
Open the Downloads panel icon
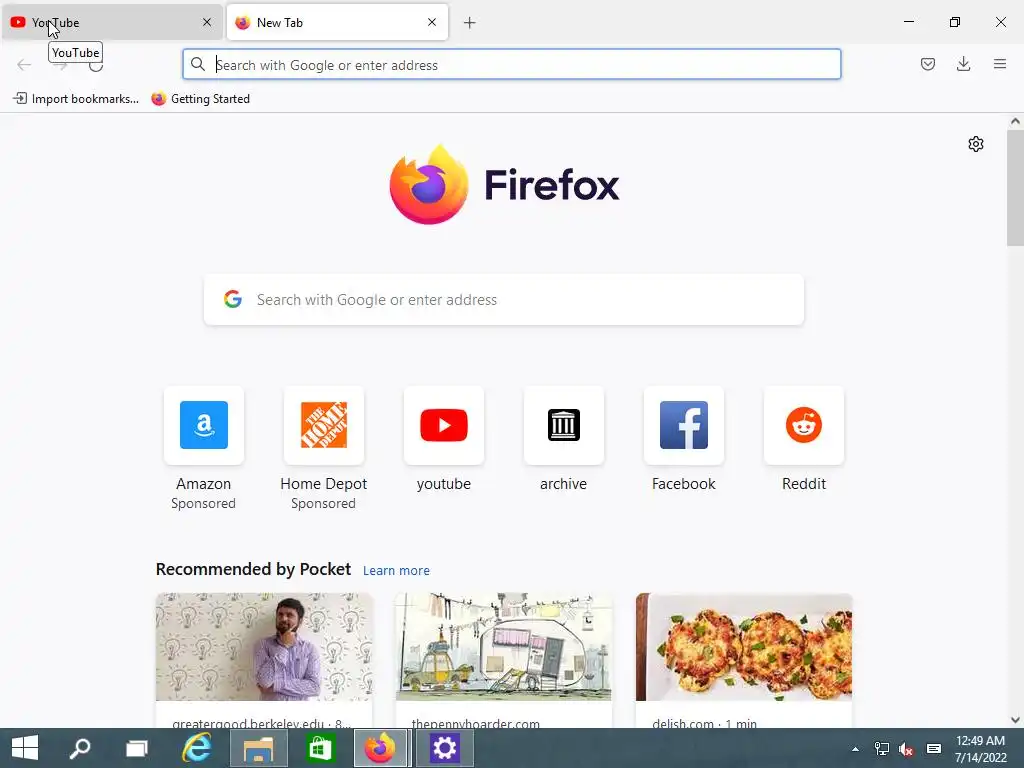963,64
